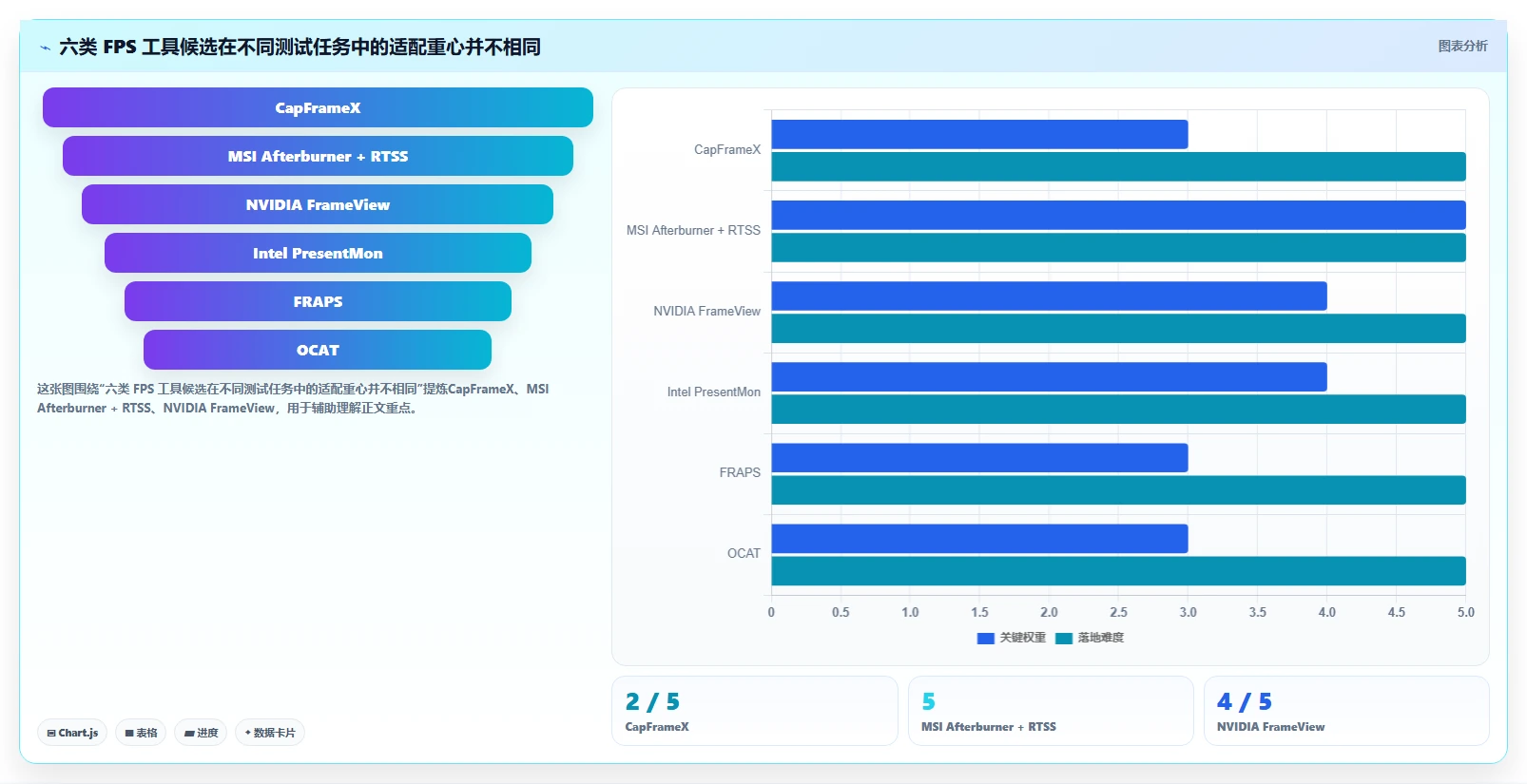Click the blue 关键权重 legend color box
Viewport: 1527px width, 784px height.
click(986, 639)
